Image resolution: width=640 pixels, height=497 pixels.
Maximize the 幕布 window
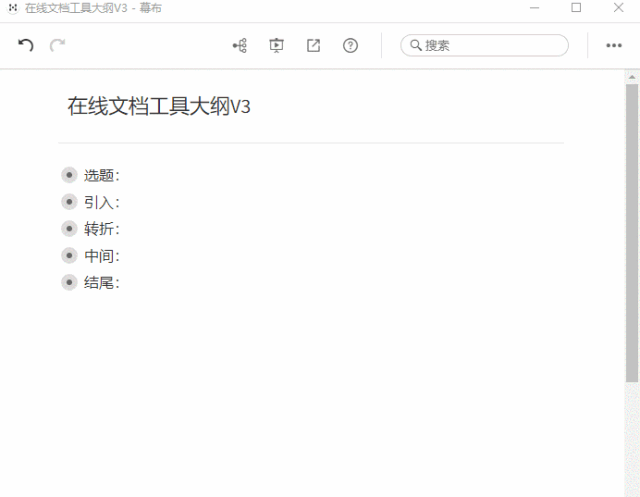(576, 8)
